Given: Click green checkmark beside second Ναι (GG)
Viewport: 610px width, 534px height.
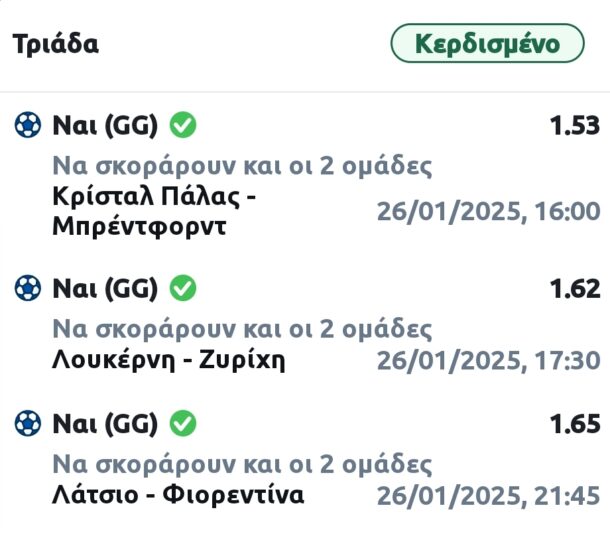Looking at the screenshot, I should (x=183, y=289).
